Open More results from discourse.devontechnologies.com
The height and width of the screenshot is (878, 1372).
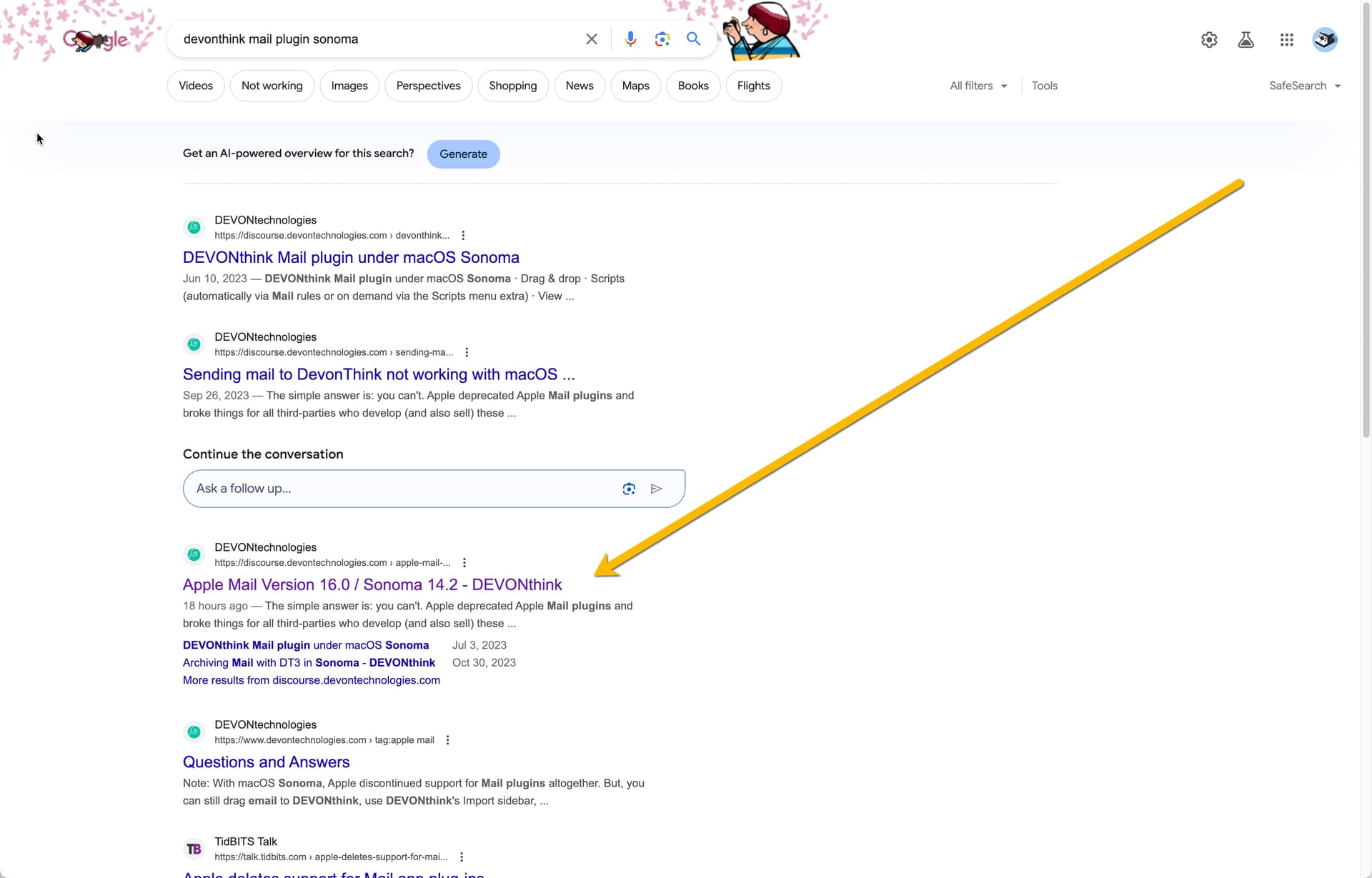click(312, 680)
